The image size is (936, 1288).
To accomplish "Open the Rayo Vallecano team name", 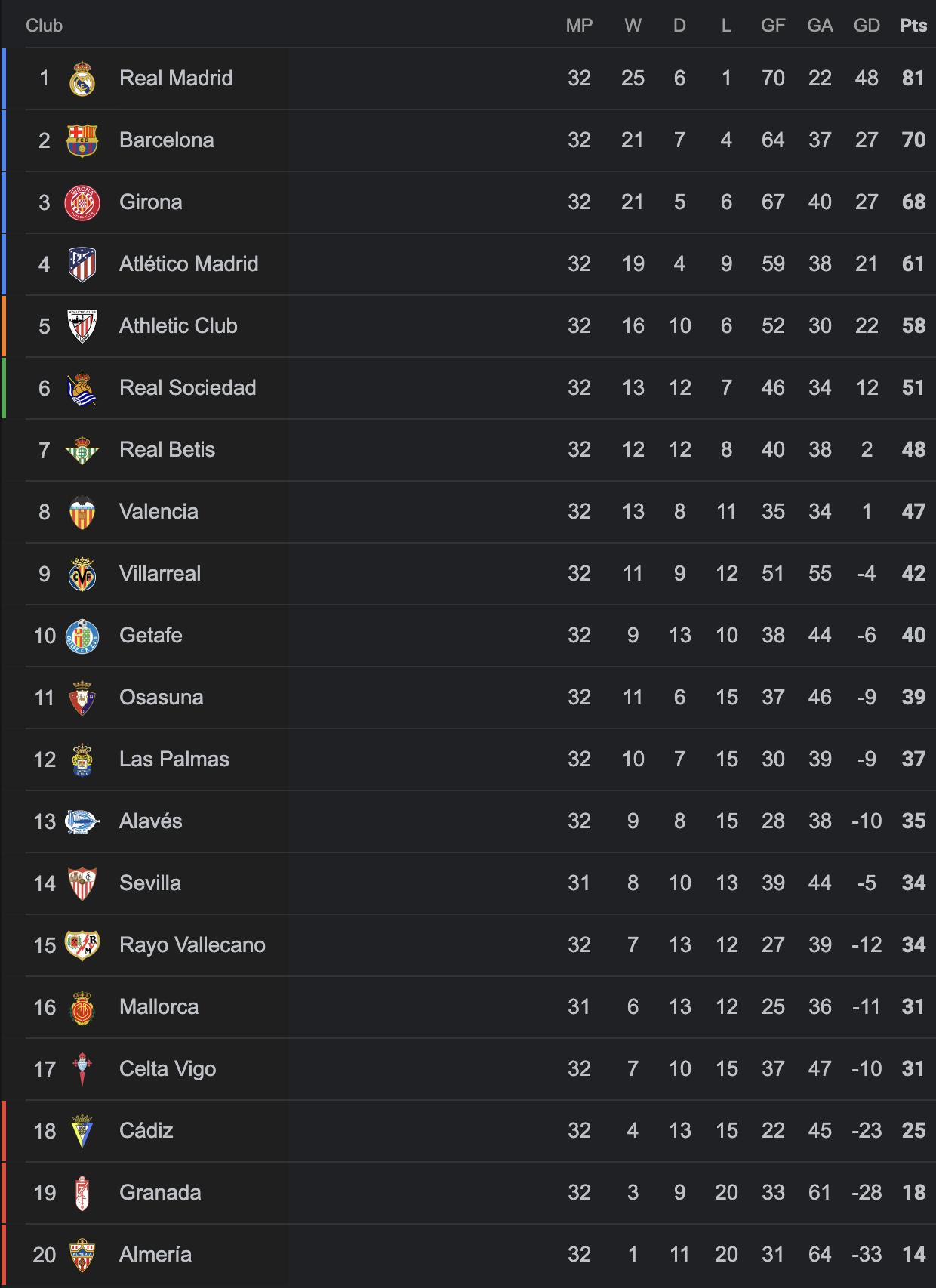I will pos(192,945).
